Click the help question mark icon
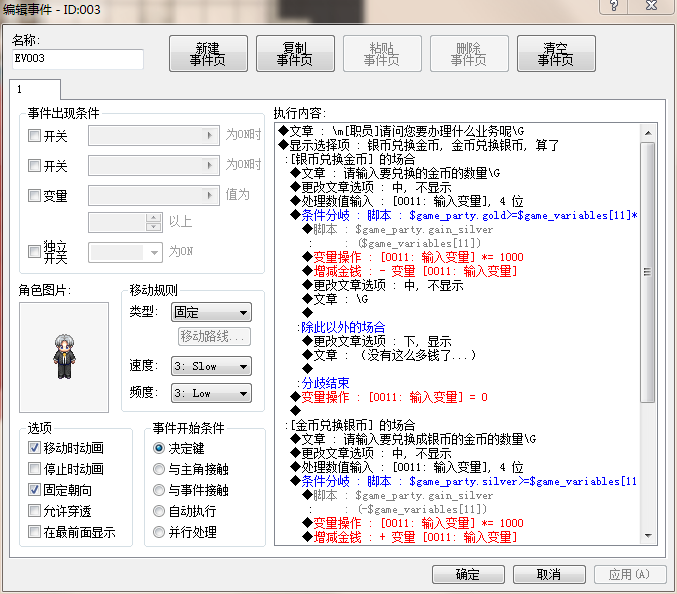The image size is (677, 594). [x=614, y=6]
